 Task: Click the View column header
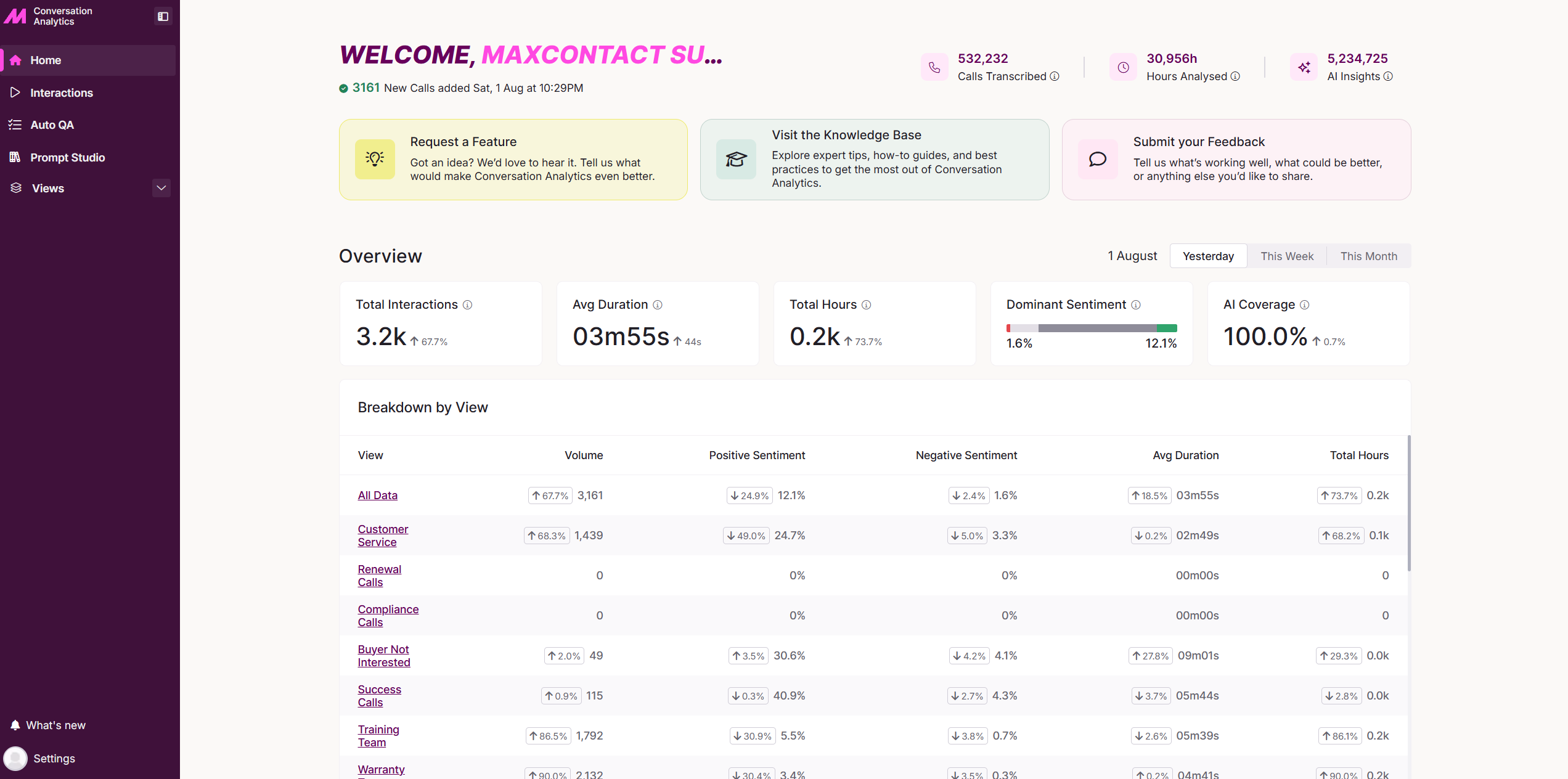(x=370, y=455)
